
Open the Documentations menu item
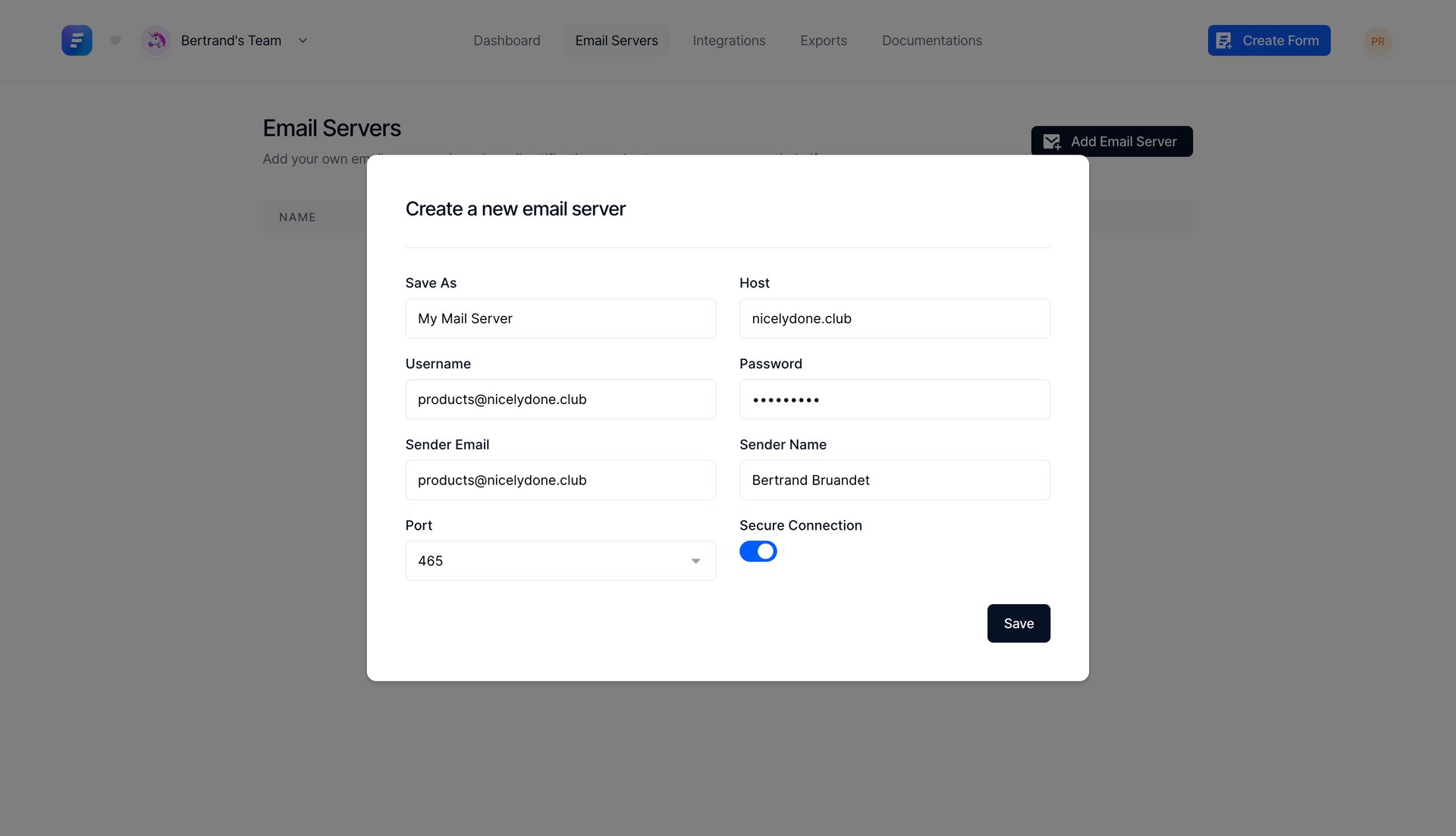931,40
